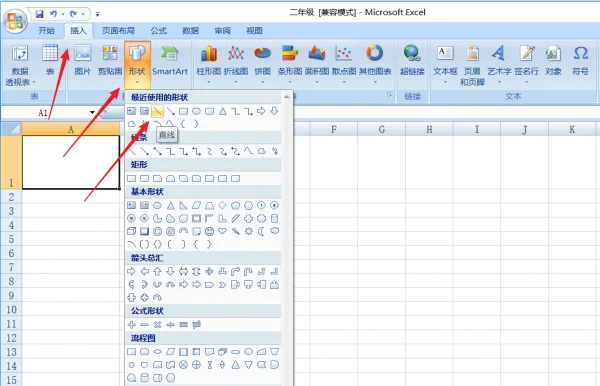Insert a SmartArt graphic
600x386 pixels.
tap(170, 60)
